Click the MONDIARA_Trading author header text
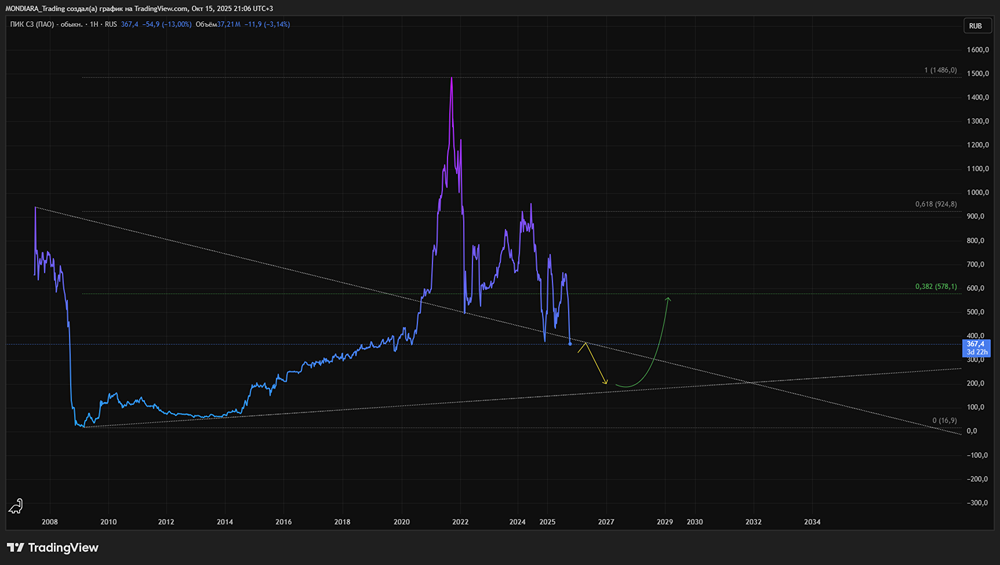Screen dimensions: 1000x565 tap(35, 8)
